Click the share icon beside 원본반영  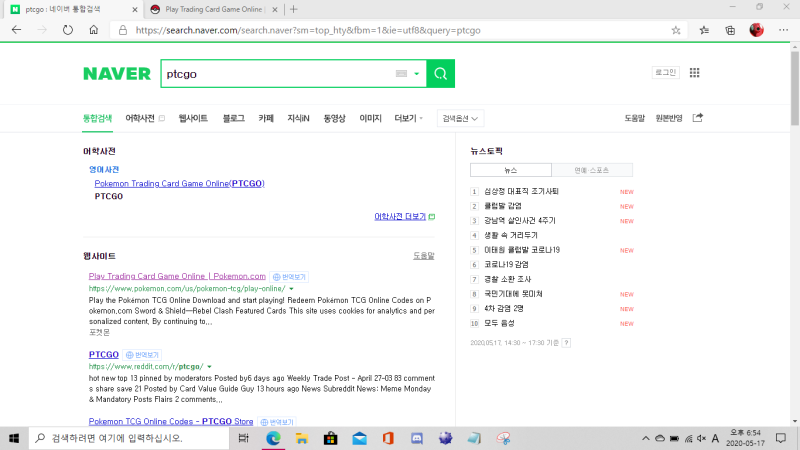tap(698, 118)
